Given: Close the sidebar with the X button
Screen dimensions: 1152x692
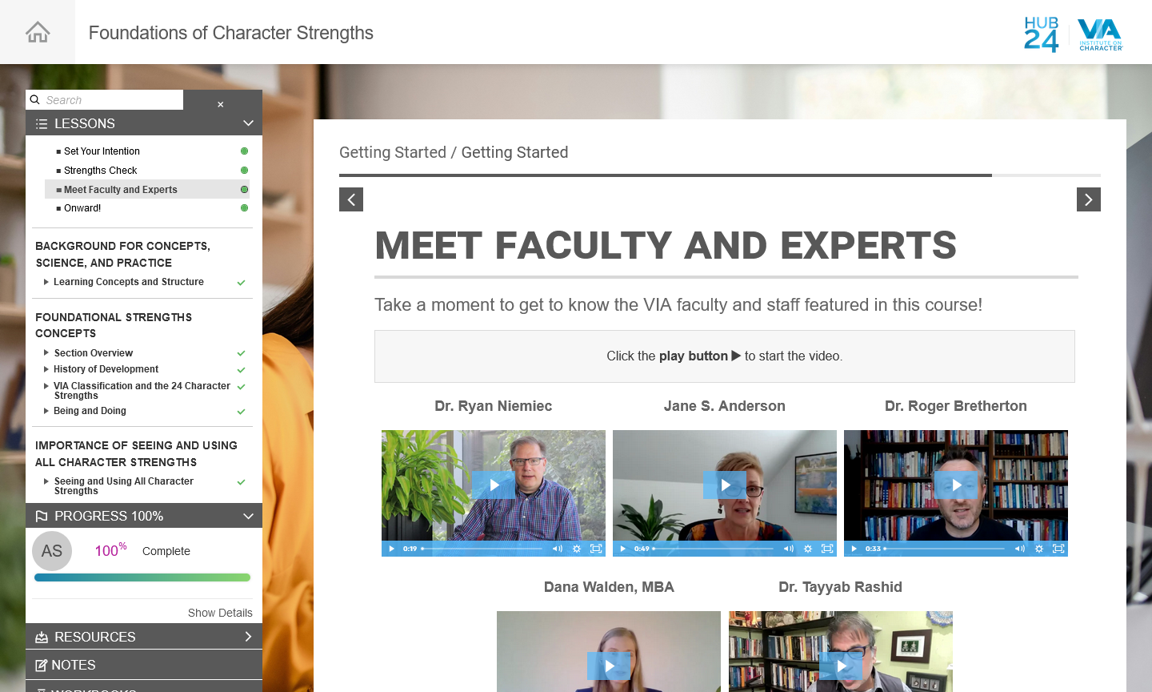Looking at the screenshot, I should [x=221, y=104].
